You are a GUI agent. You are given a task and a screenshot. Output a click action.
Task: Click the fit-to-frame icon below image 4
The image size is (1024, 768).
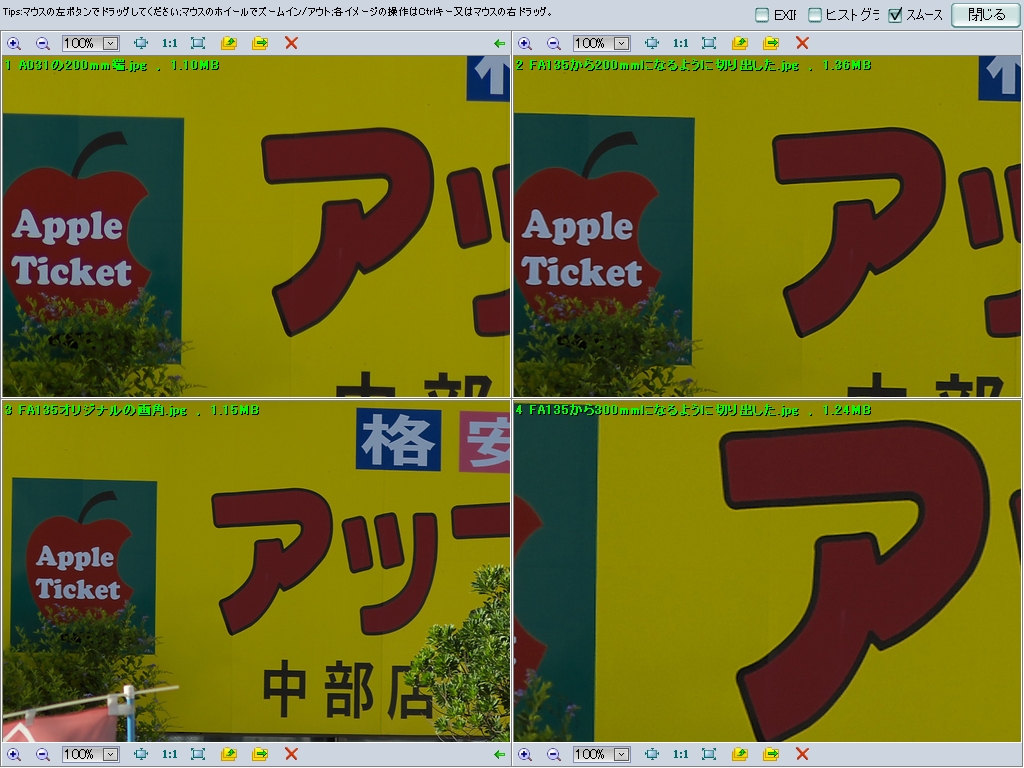709,754
